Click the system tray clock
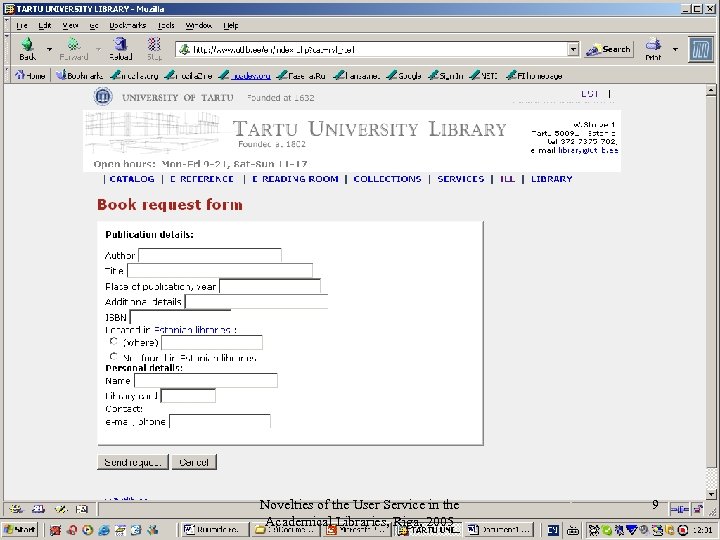The image size is (720, 540). point(701,530)
